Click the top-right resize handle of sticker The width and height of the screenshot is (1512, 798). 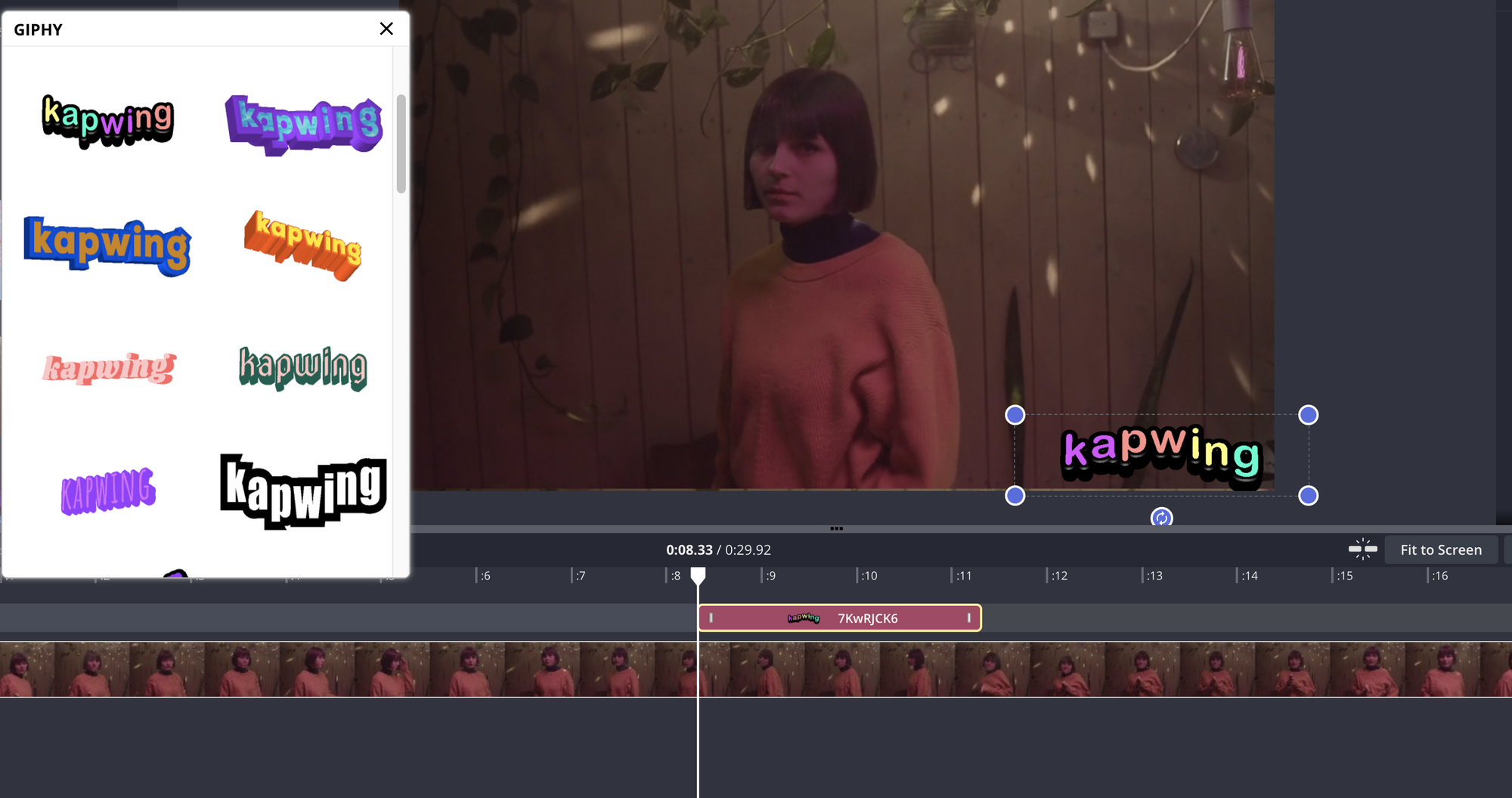[x=1308, y=415]
